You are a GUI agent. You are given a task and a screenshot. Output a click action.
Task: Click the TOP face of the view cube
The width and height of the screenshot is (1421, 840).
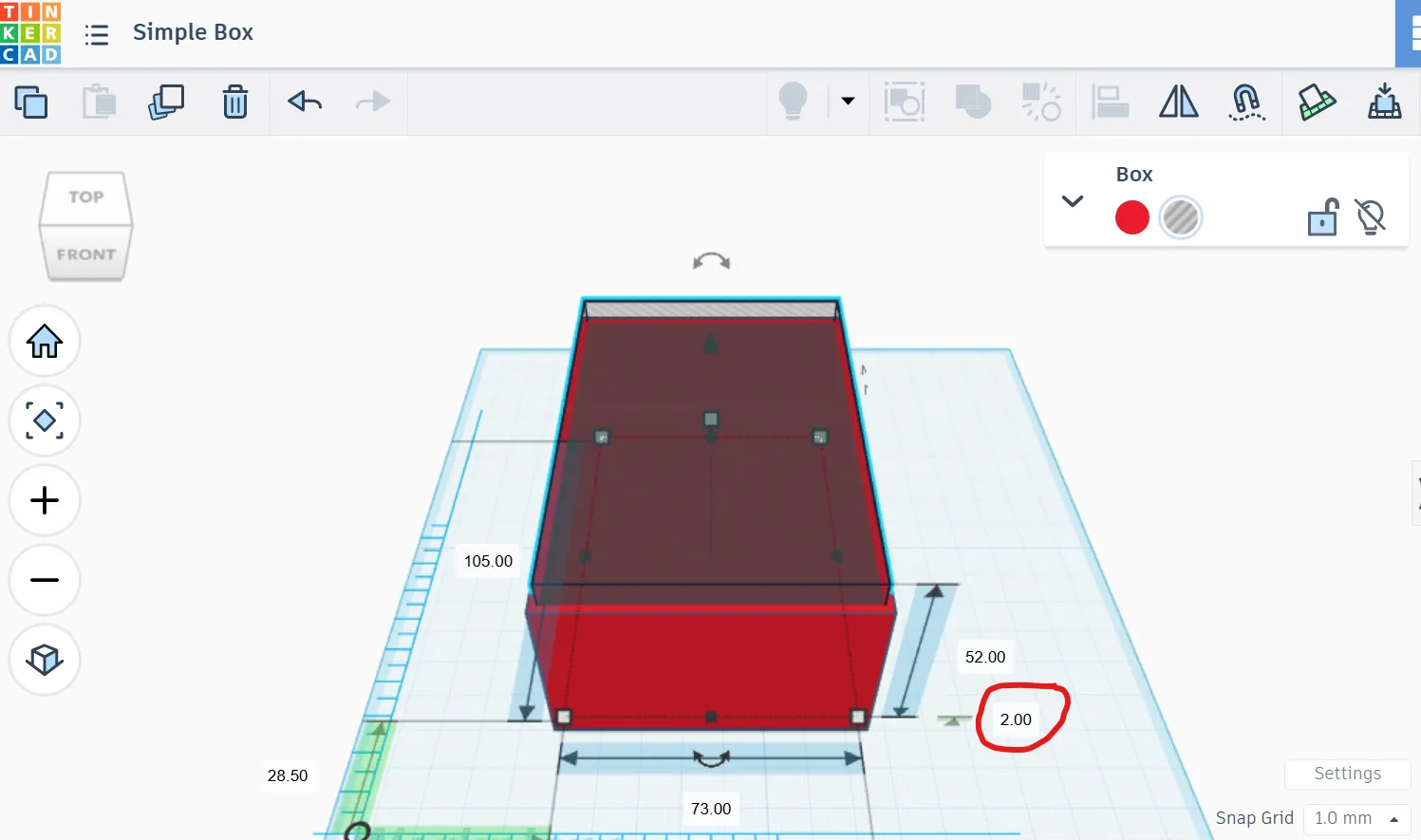(85, 197)
